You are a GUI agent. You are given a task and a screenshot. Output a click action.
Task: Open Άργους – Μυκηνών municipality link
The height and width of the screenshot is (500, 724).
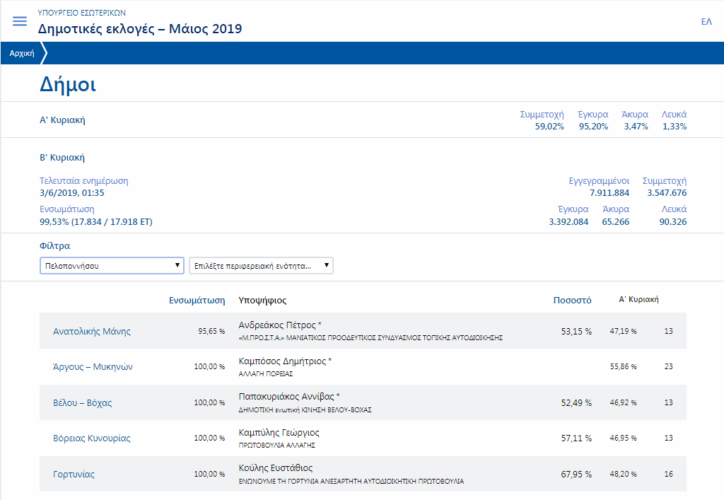pyautogui.click(x=92, y=367)
